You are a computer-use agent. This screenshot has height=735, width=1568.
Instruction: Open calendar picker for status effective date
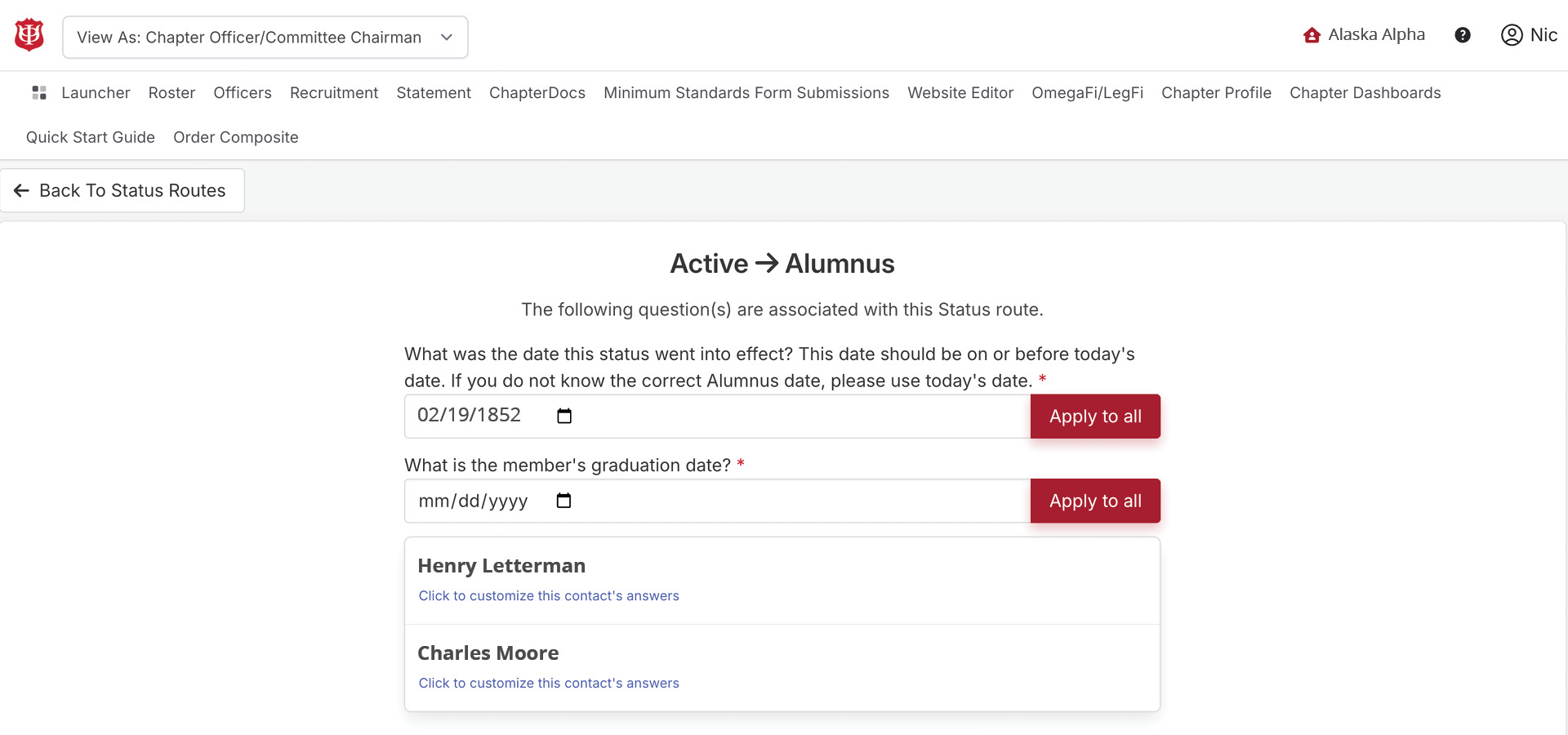click(564, 416)
